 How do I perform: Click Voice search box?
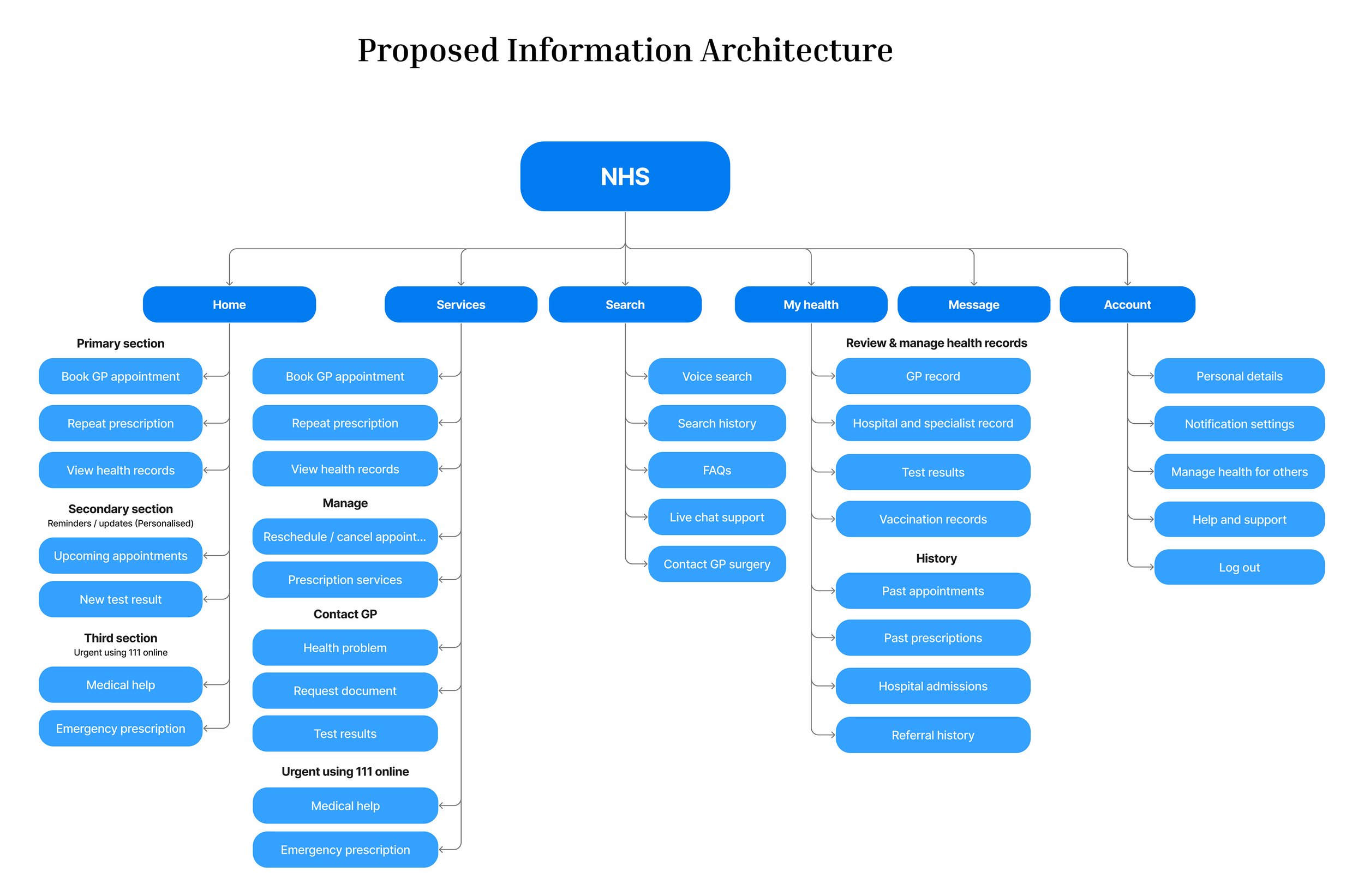[716, 376]
